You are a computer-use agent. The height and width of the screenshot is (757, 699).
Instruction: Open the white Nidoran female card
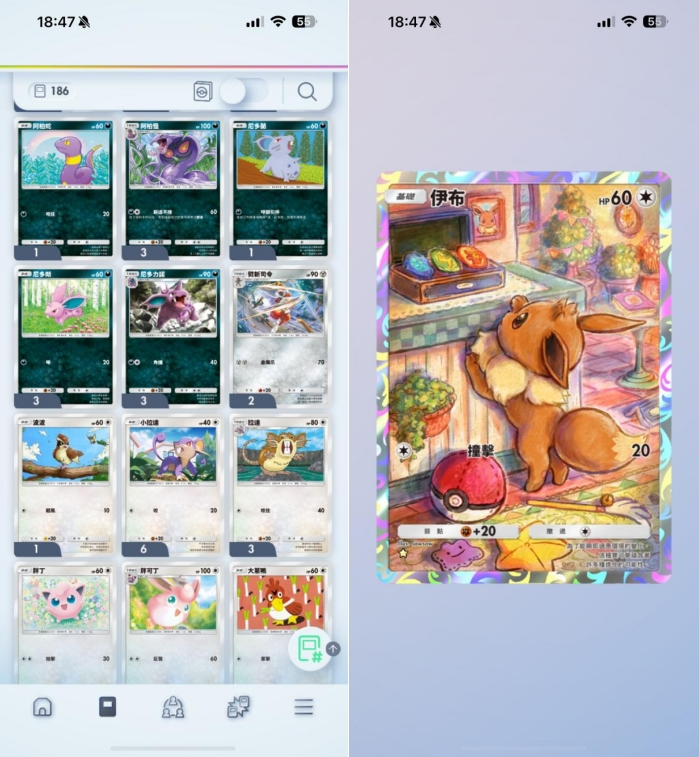click(280, 189)
